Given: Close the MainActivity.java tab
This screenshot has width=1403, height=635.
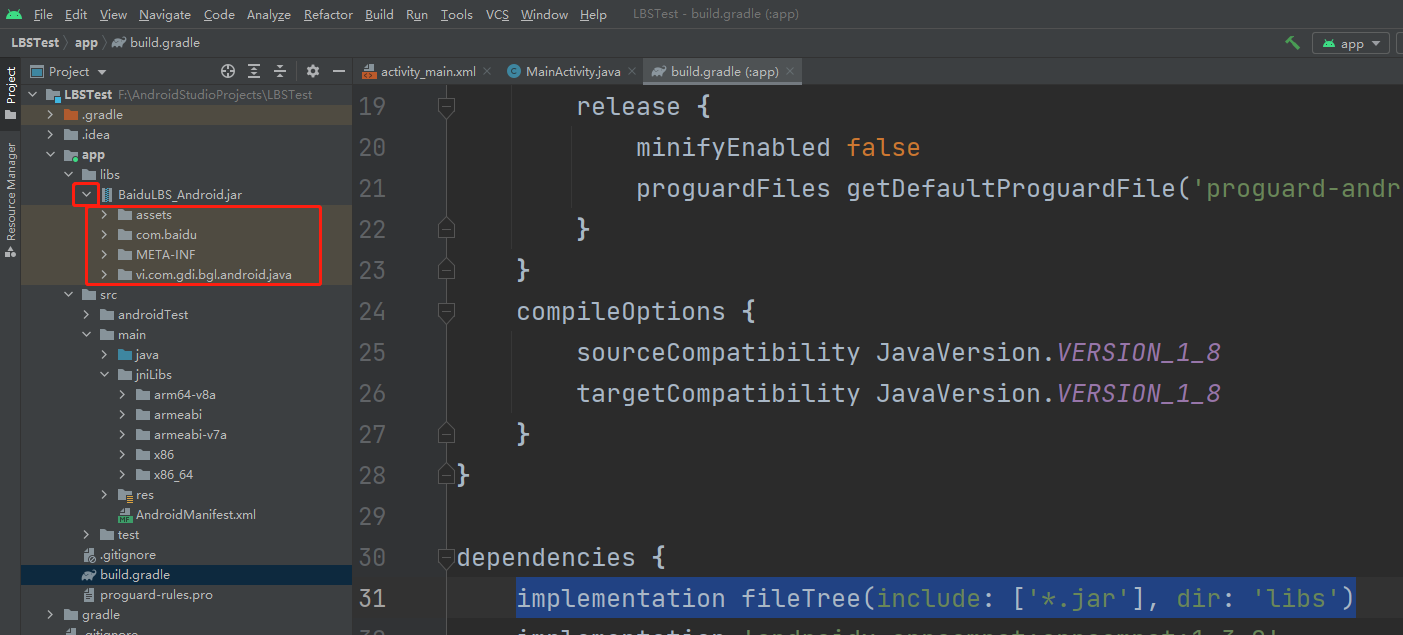Looking at the screenshot, I should click(631, 72).
